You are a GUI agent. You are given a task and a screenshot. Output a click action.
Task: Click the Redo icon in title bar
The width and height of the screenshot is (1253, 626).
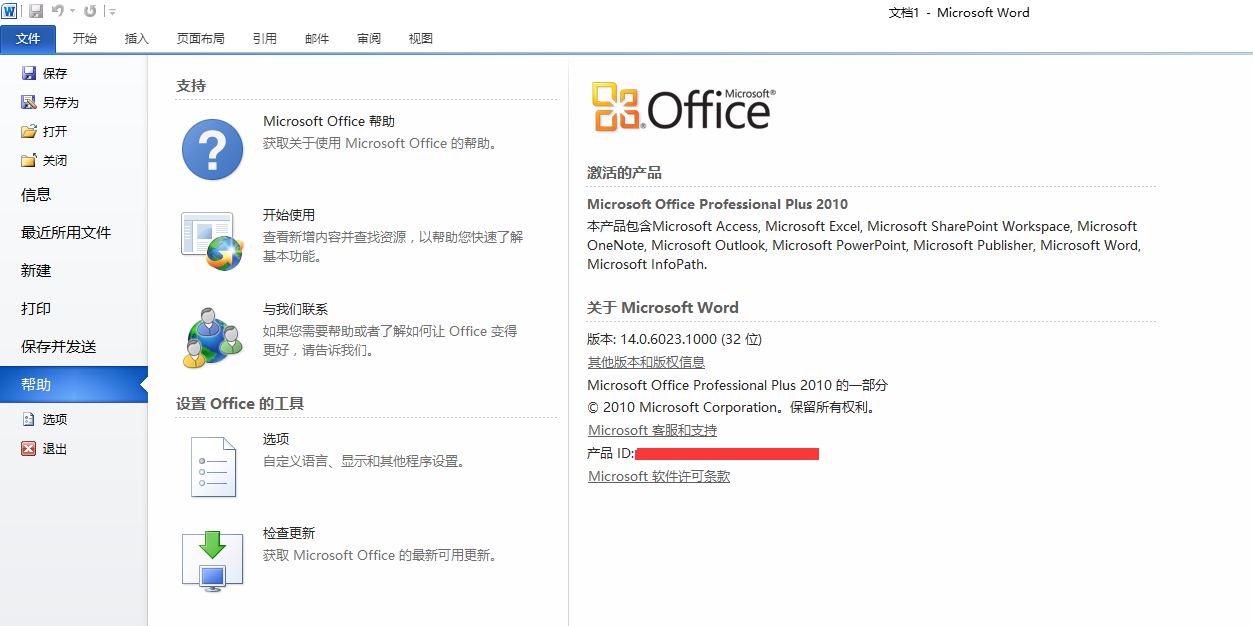(90, 11)
